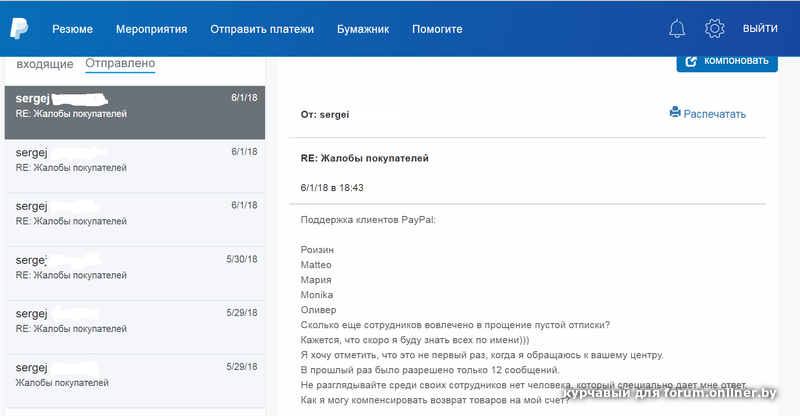Click the Распечатать link
The width and height of the screenshot is (800, 416).
(714, 114)
